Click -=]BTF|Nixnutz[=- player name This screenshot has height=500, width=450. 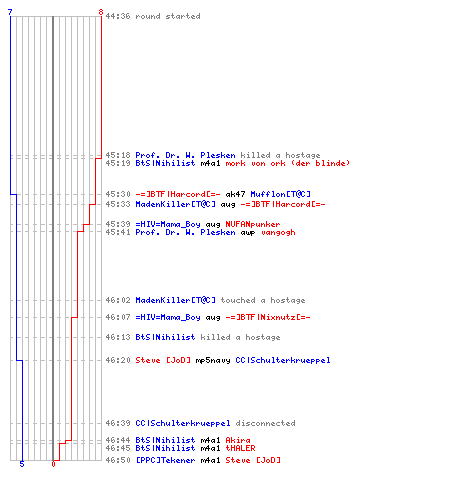[x=268, y=317]
